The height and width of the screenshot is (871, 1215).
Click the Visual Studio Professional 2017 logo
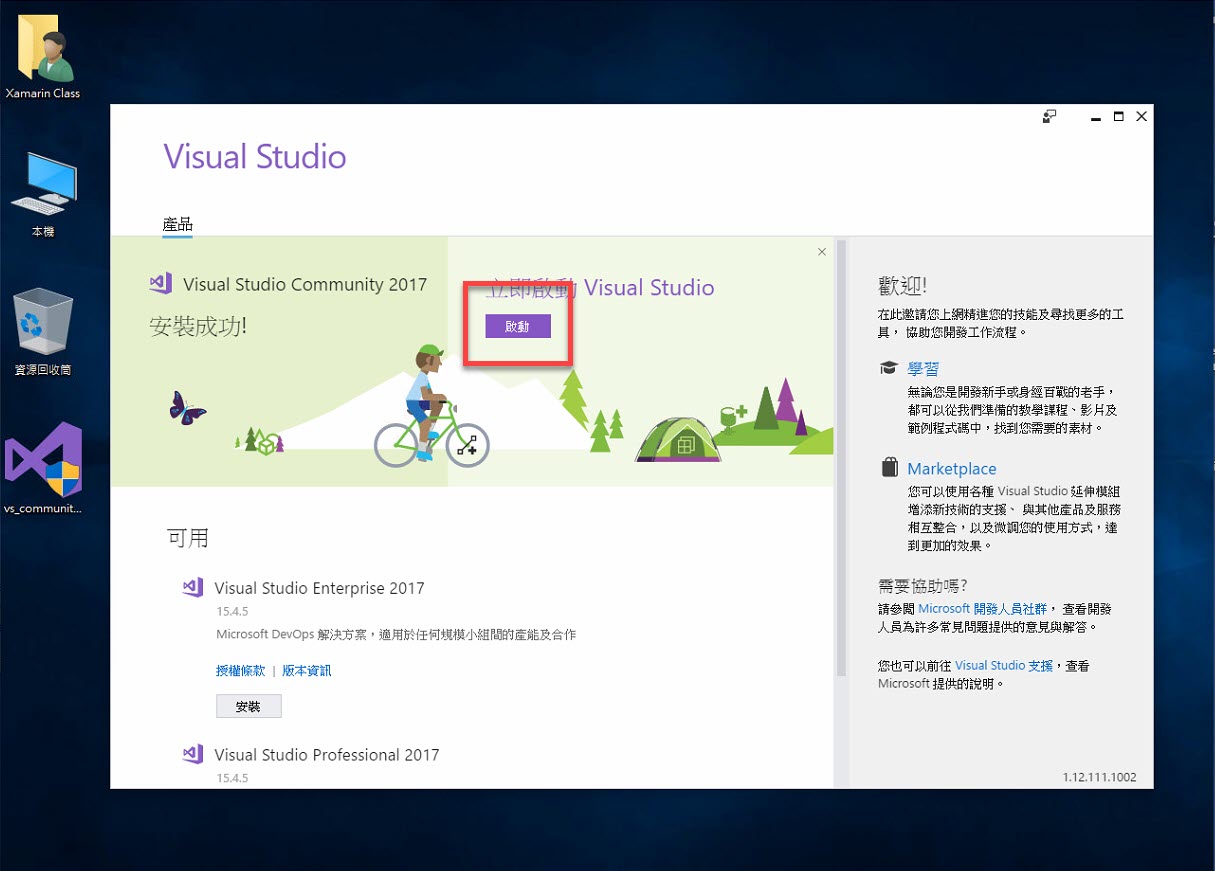coord(193,754)
